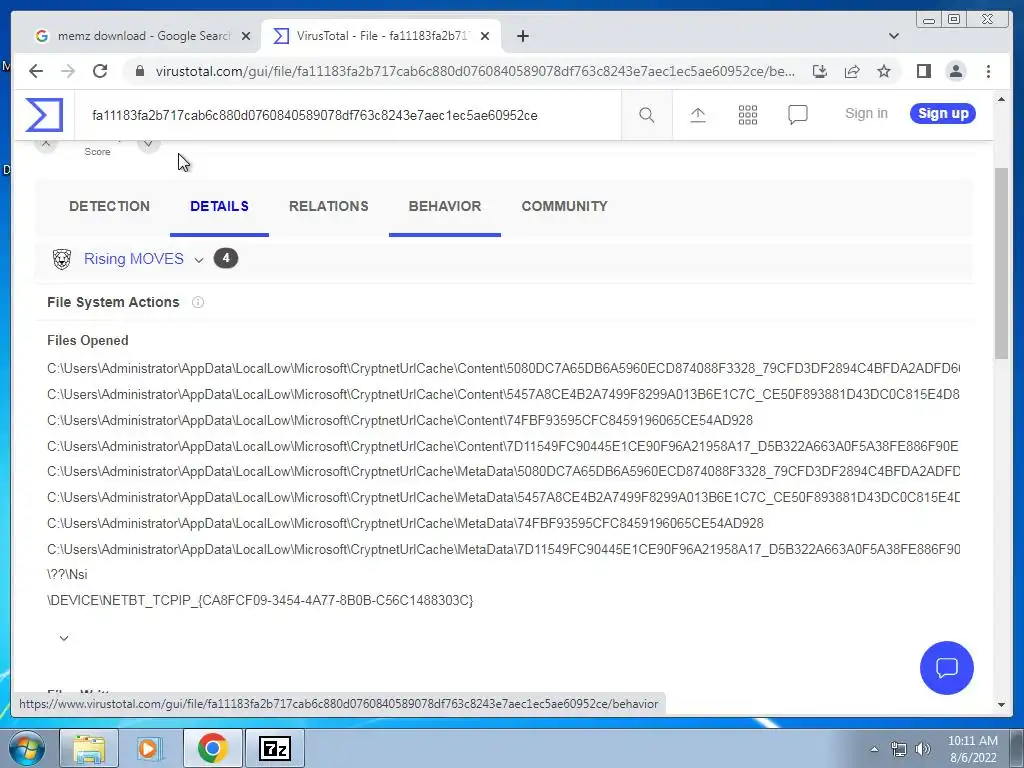Open Windows Explorer from taskbar
The height and width of the screenshot is (768, 1024).
click(x=89, y=748)
